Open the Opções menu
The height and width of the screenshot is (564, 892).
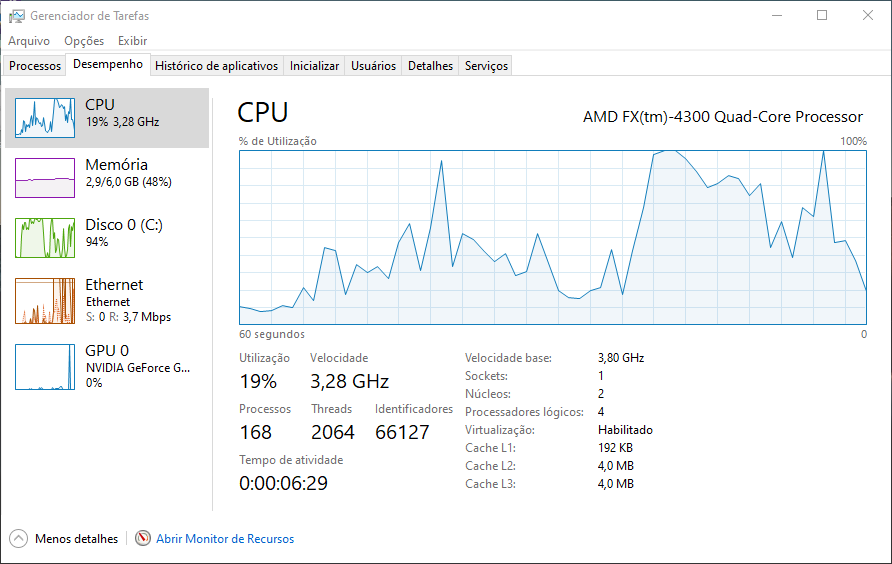(84, 41)
